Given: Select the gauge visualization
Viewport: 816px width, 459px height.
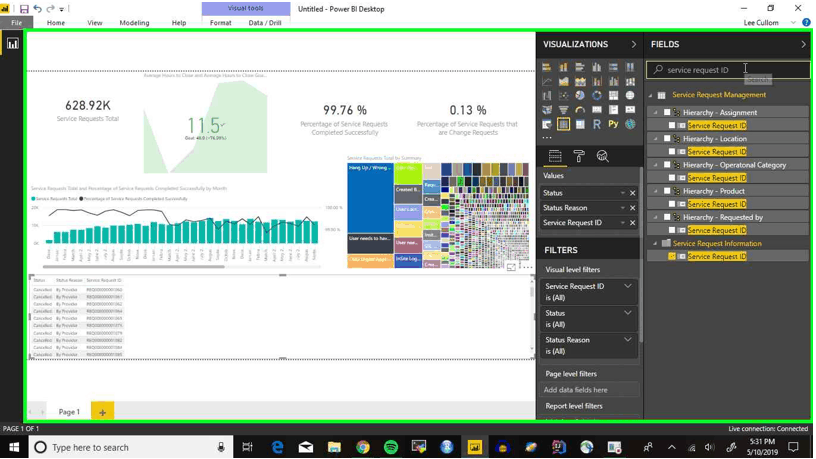Looking at the screenshot, I should [580, 110].
